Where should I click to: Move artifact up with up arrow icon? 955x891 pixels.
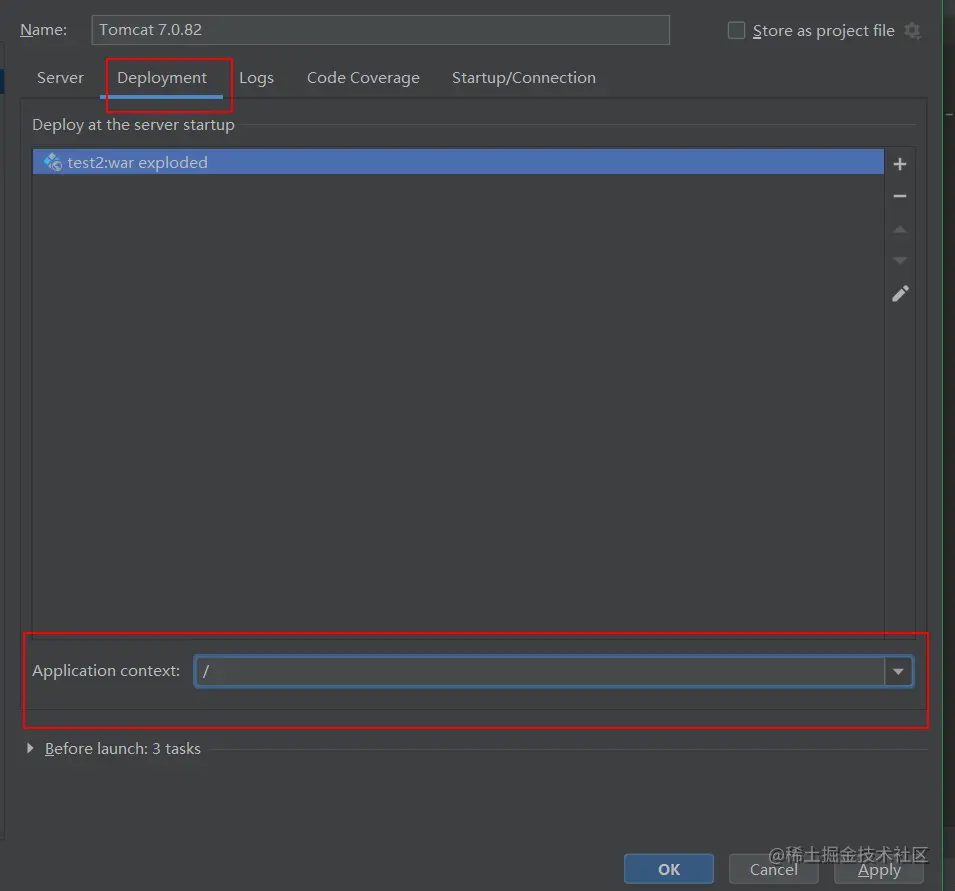900,230
